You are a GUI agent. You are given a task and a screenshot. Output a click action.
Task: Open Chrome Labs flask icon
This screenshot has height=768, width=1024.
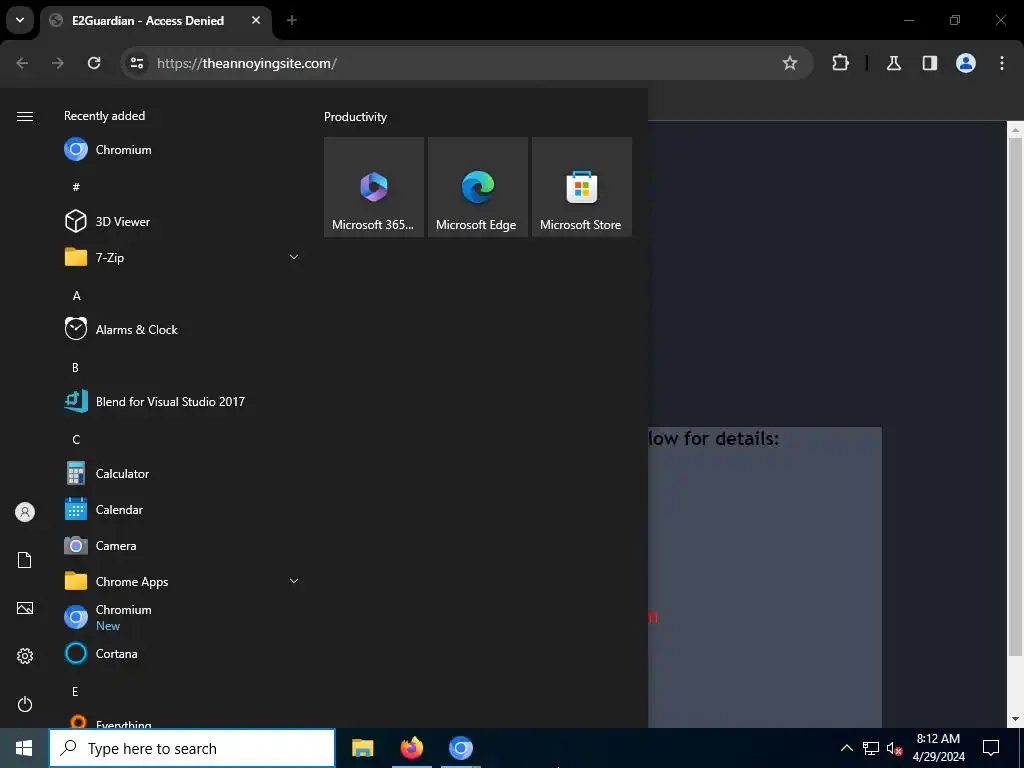click(x=893, y=63)
